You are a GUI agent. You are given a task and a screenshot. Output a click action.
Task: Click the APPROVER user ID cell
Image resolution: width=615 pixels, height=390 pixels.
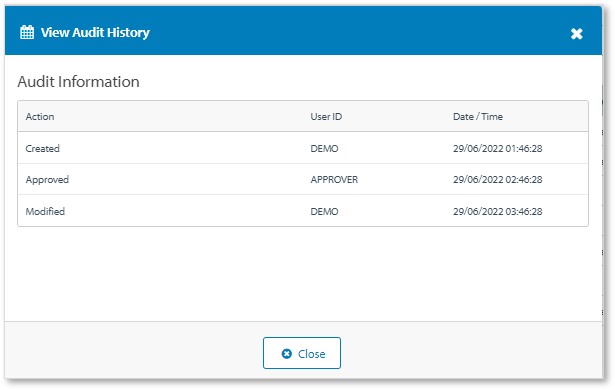[x=334, y=180]
